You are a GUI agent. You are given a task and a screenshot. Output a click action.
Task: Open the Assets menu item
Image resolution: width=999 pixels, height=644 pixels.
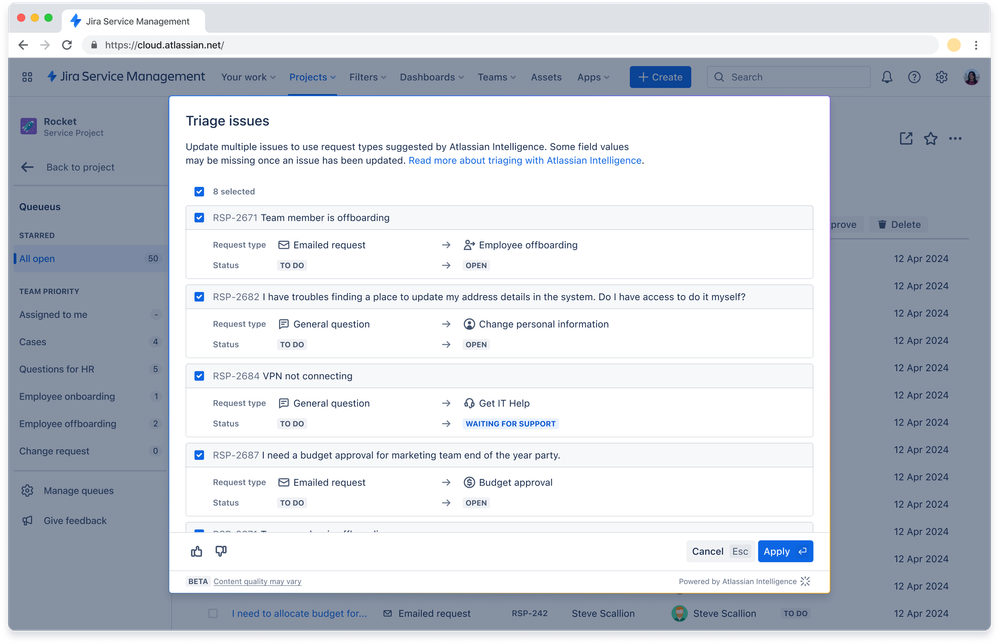[546, 77]
